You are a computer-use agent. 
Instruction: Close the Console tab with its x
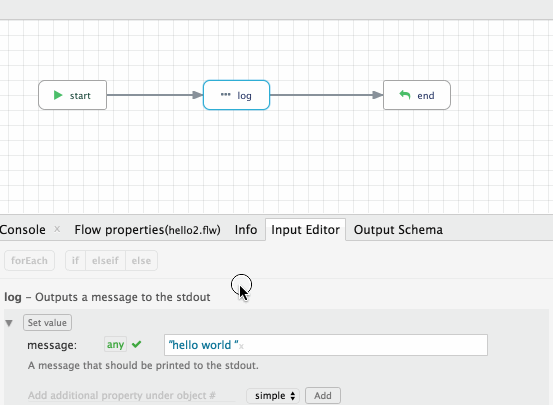coord(57,229)
